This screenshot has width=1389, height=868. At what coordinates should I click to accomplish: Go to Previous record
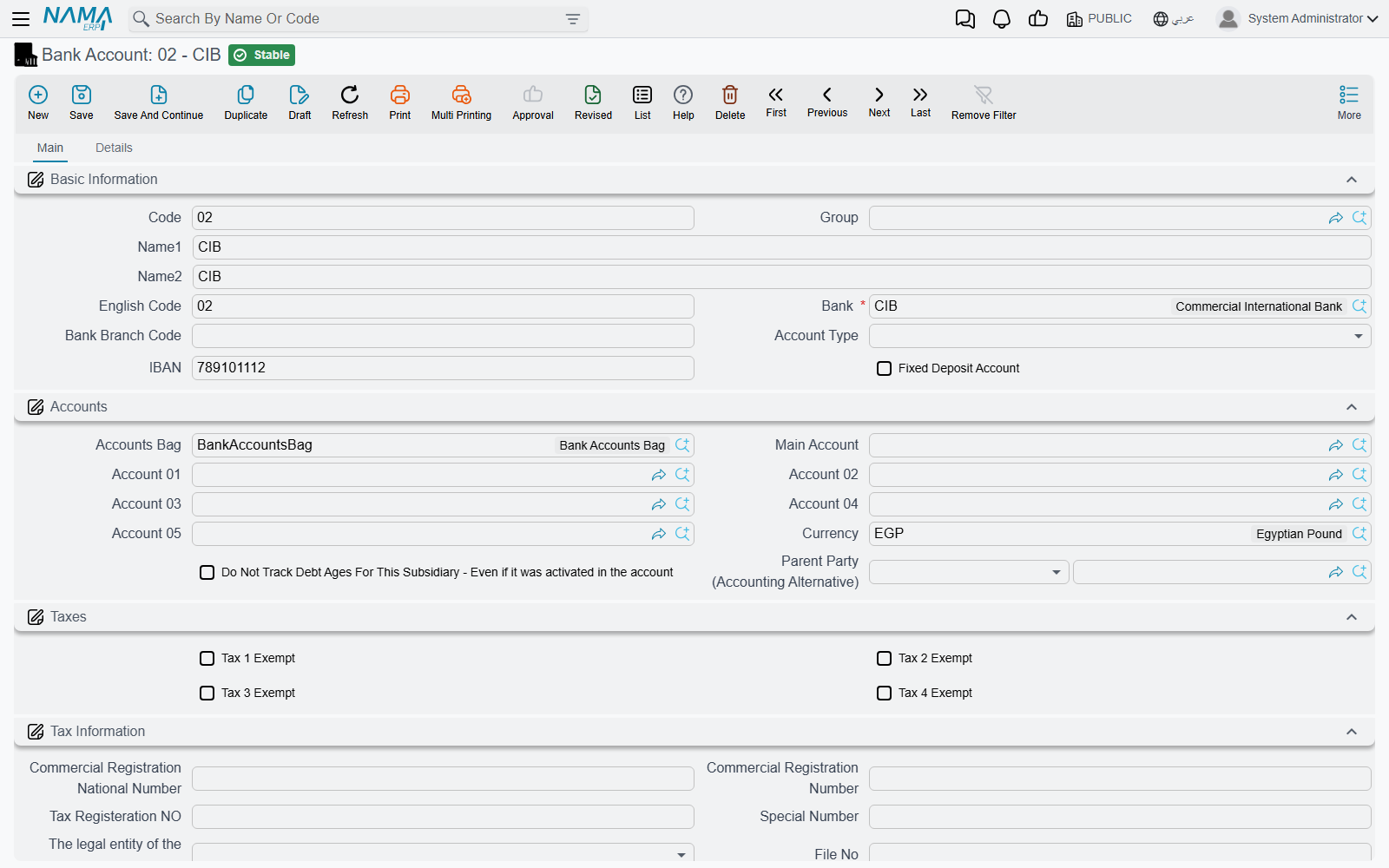pyautogui.click(x=827, y=102)
